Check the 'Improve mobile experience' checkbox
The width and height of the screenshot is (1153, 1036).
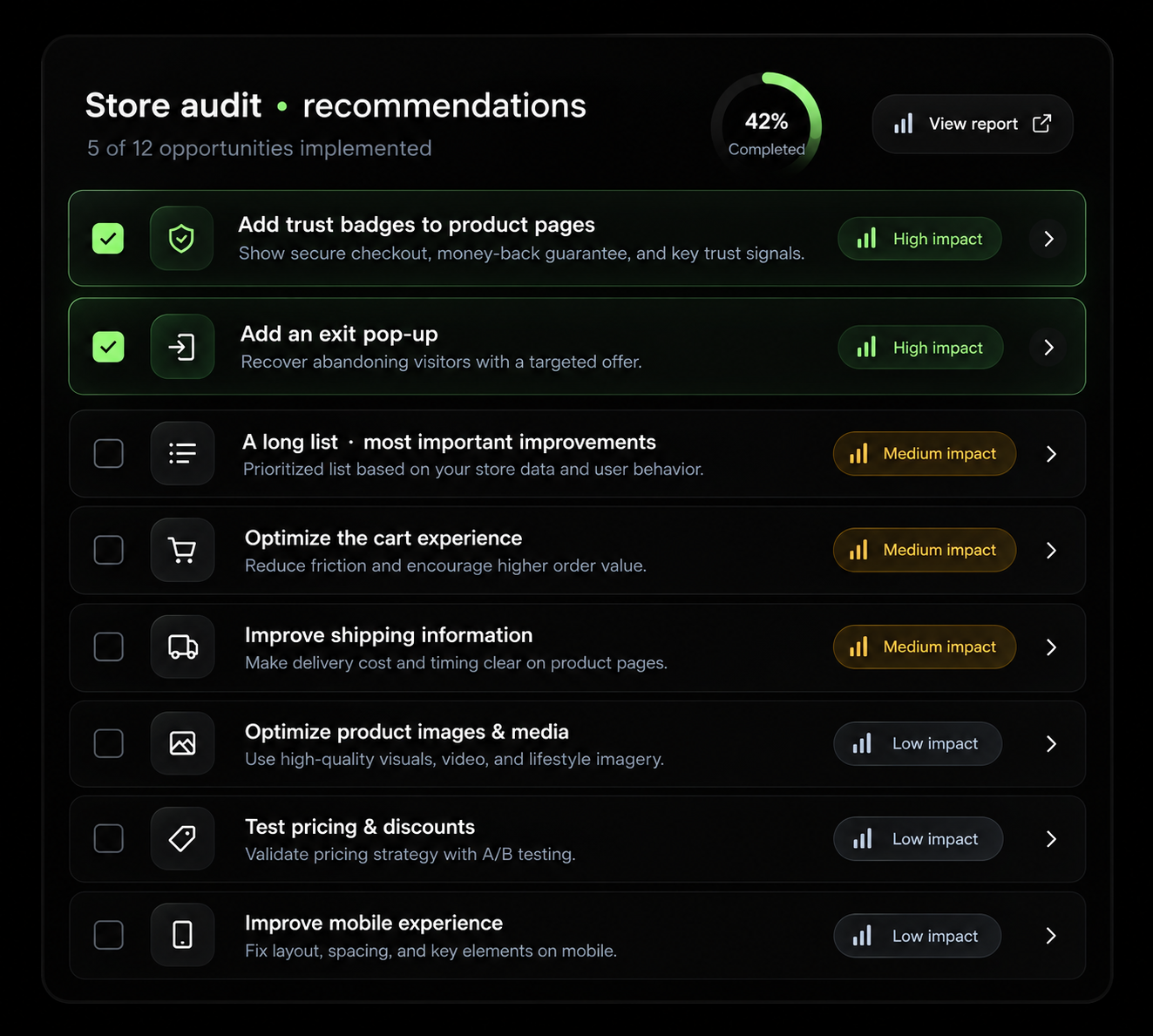tap(109, 935)
